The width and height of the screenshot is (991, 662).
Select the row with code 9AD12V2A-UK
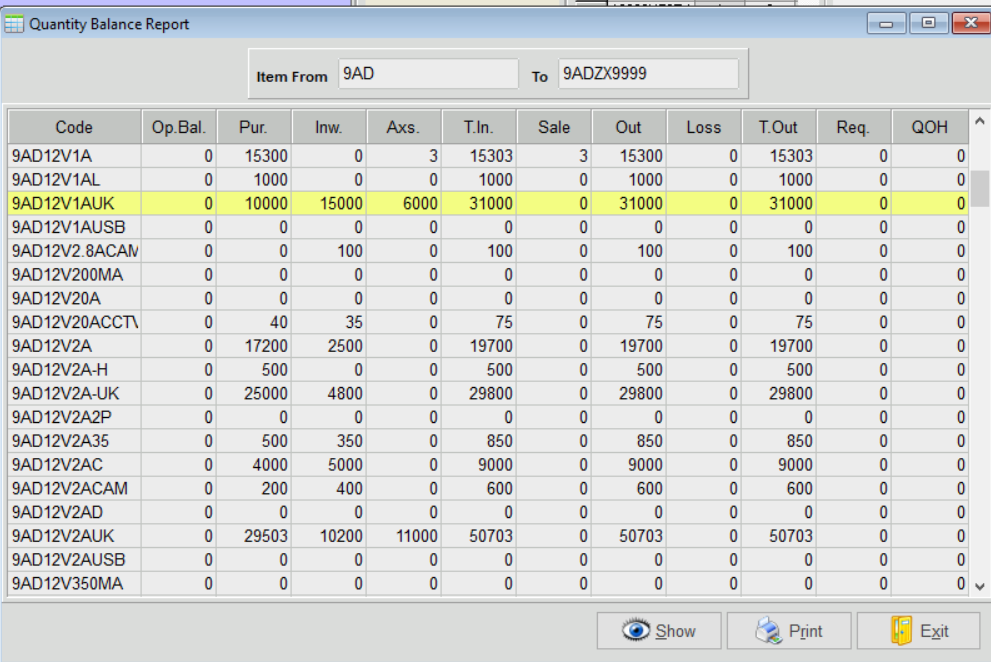(x=74, y=393)
